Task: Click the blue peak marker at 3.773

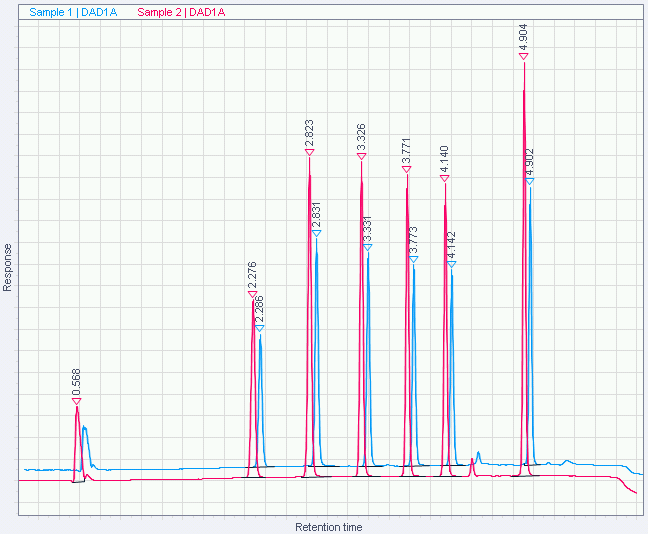Action: [414, 259]
